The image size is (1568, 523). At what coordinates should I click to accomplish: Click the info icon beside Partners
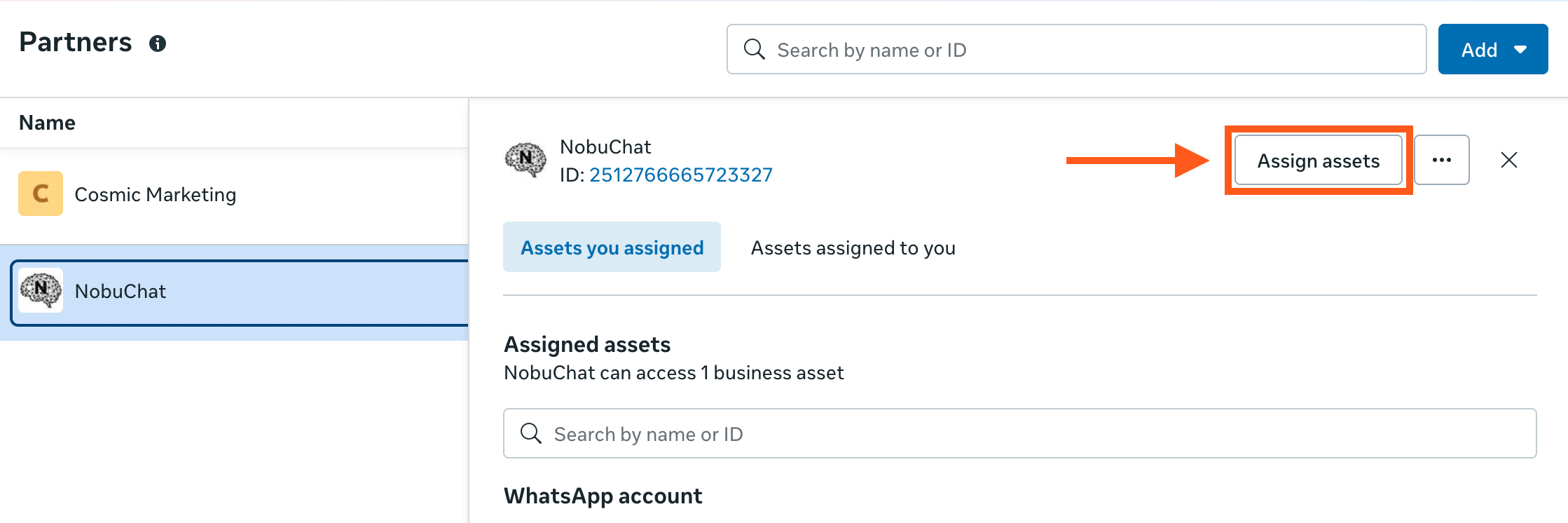tap(158, 43)
